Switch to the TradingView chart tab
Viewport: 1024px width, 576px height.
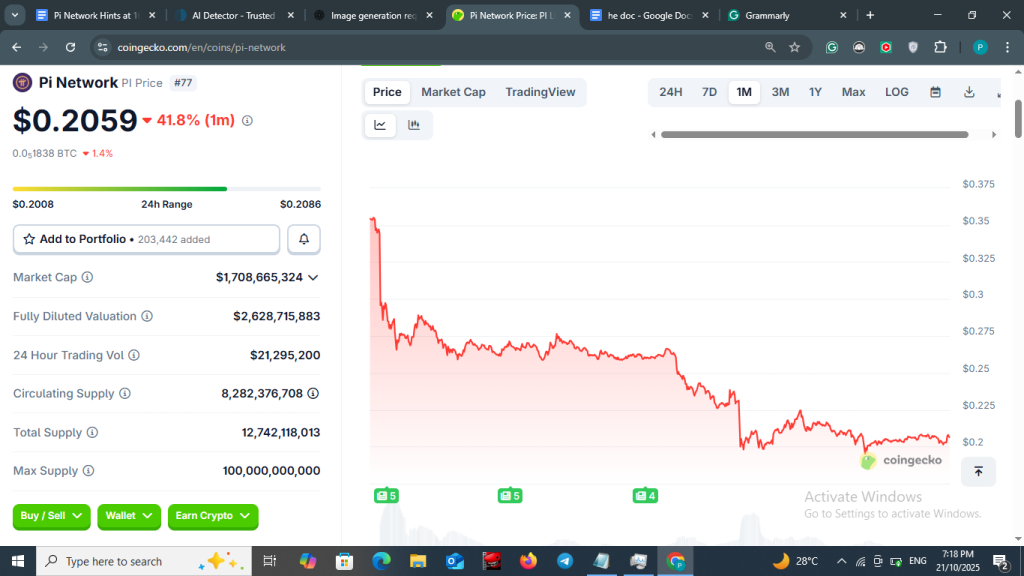pos(540,92)
